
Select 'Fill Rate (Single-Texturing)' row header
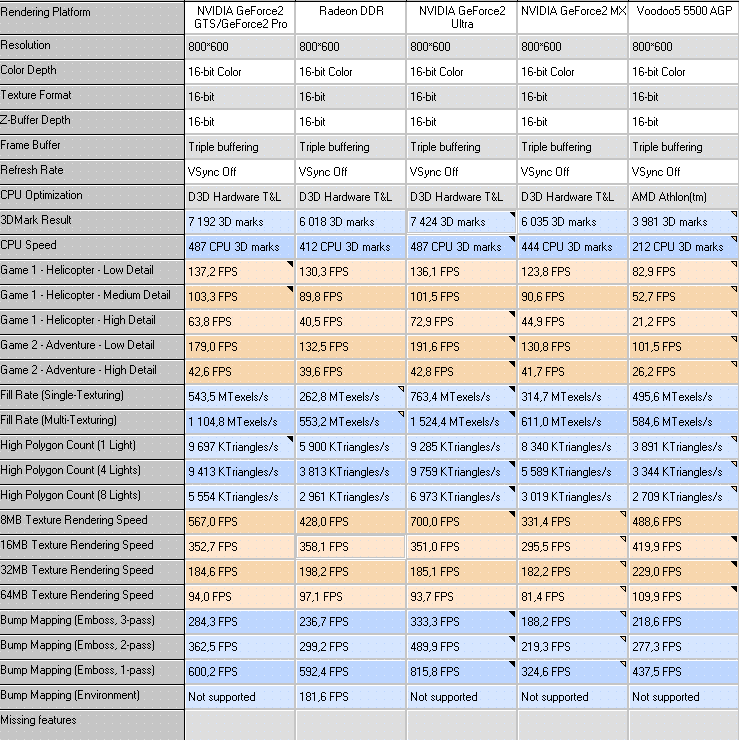click(92, 397)
